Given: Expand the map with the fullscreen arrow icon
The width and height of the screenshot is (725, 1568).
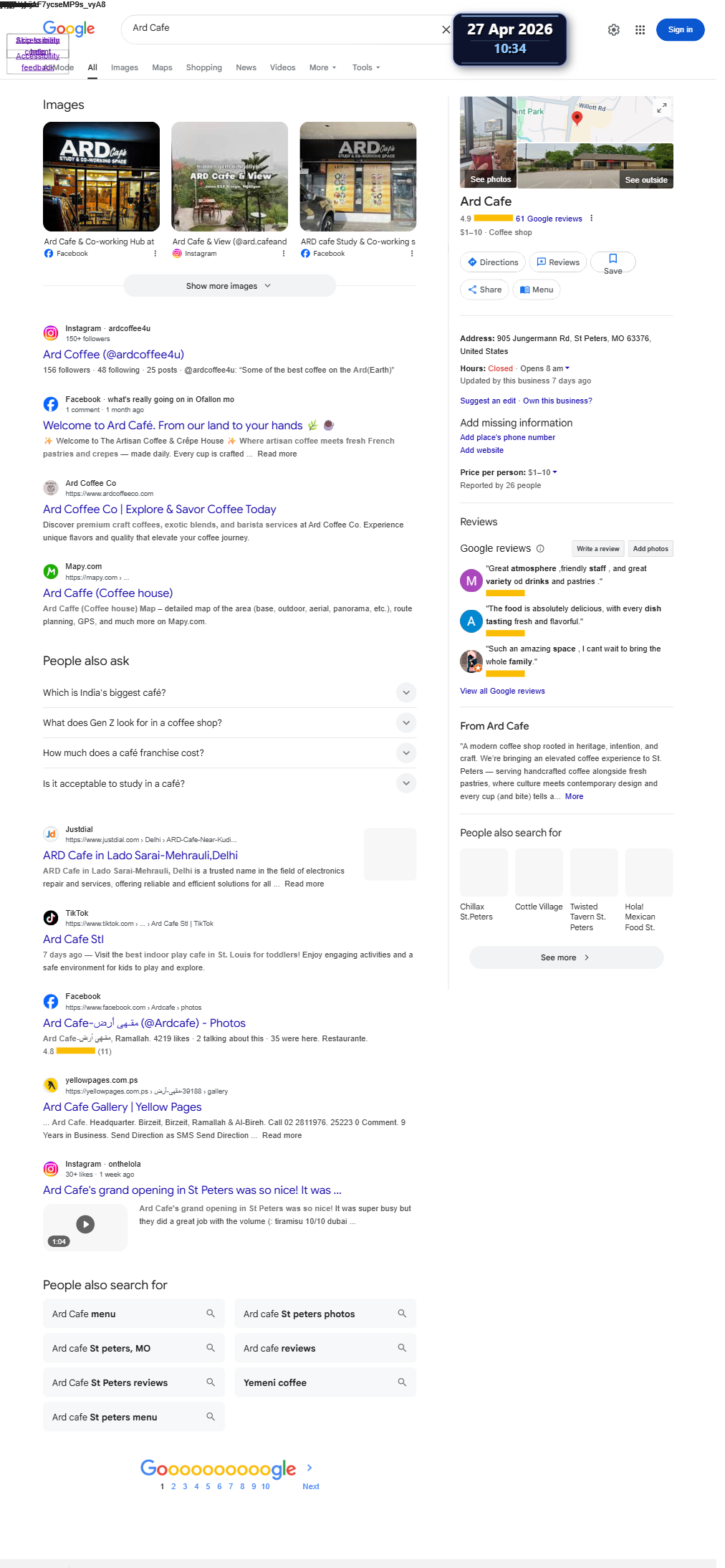Looking at the screenshot, I should pyautogui.click(x=662, y=107).
